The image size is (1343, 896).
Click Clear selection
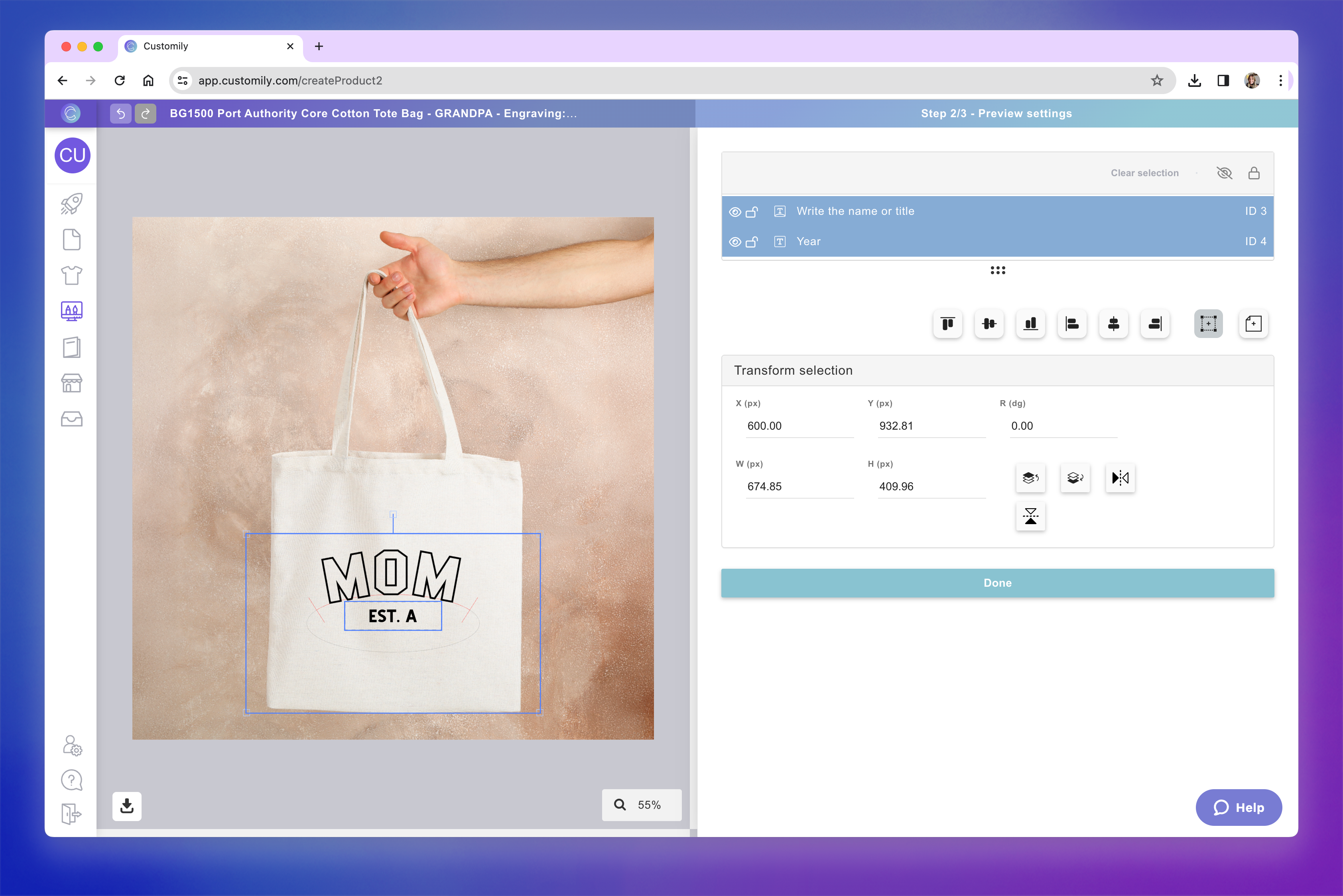click(x=1144, y=173)
